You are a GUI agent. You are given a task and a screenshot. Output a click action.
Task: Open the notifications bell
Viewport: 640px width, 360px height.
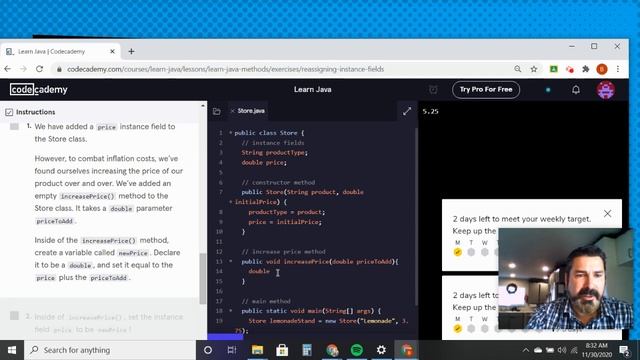(x=576, y=90)
